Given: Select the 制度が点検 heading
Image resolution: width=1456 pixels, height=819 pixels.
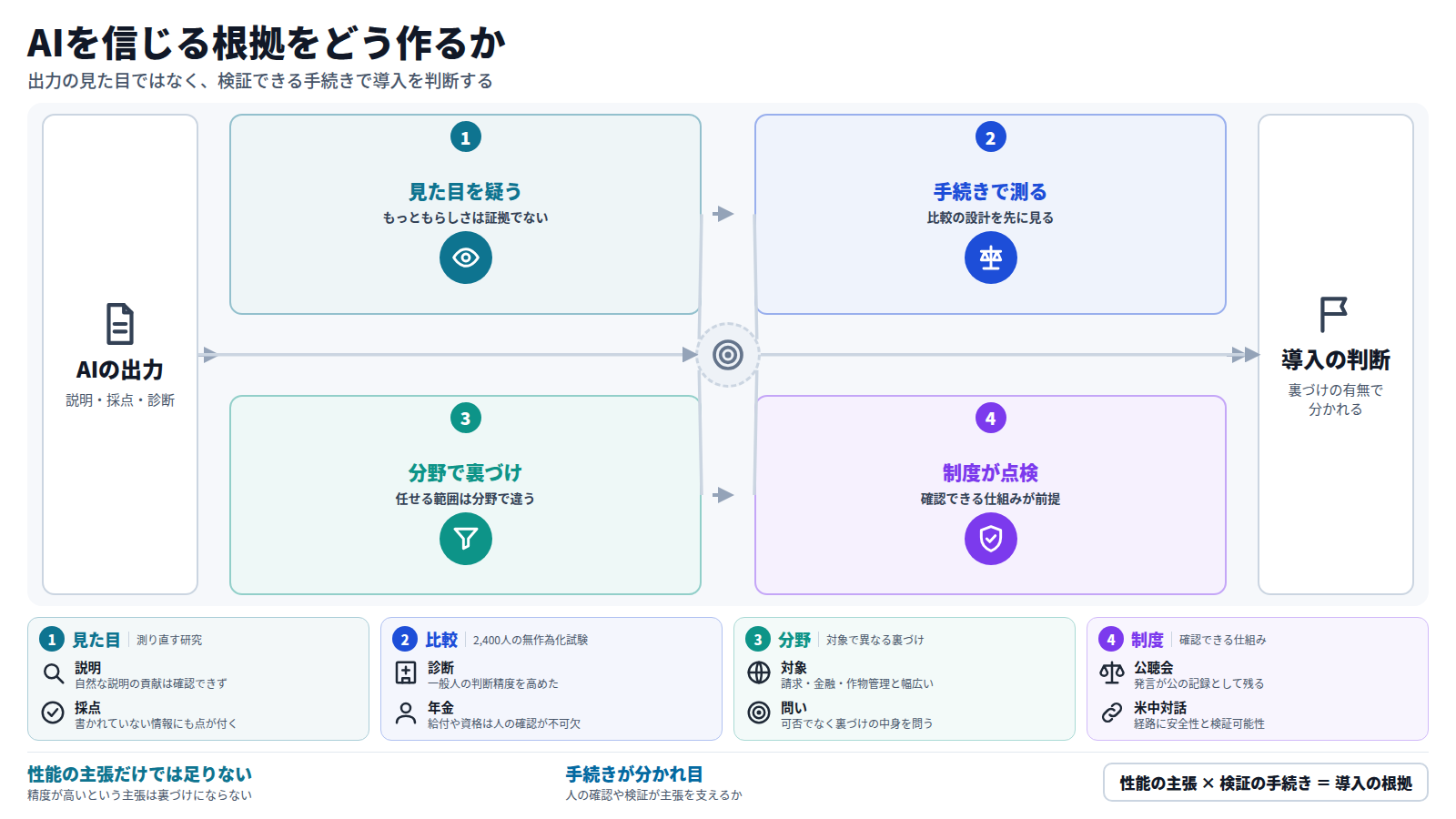Looking at the screenshot, I should 990,473.
